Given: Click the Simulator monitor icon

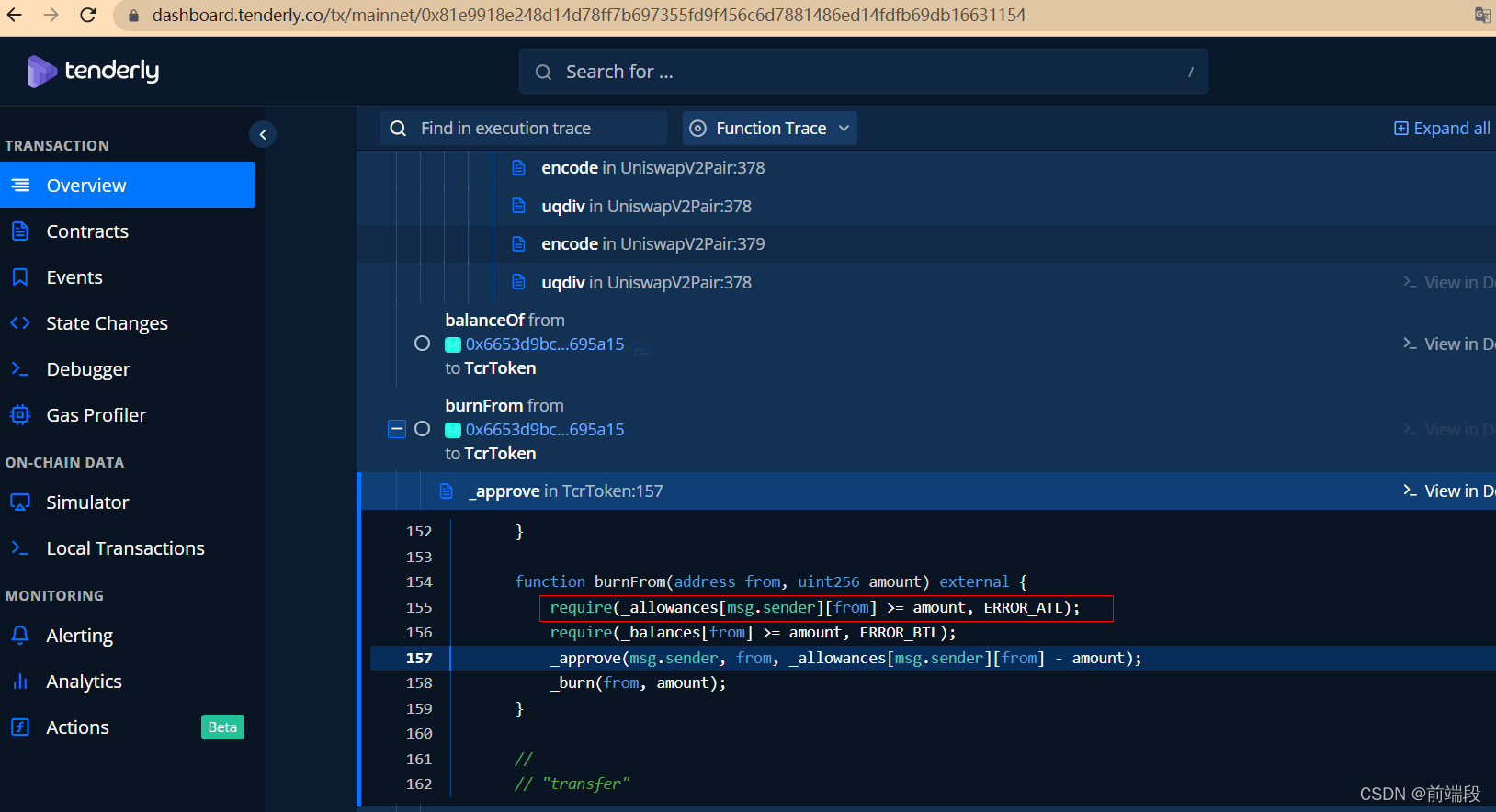Looking at the screenshot, I should point(20,502).
